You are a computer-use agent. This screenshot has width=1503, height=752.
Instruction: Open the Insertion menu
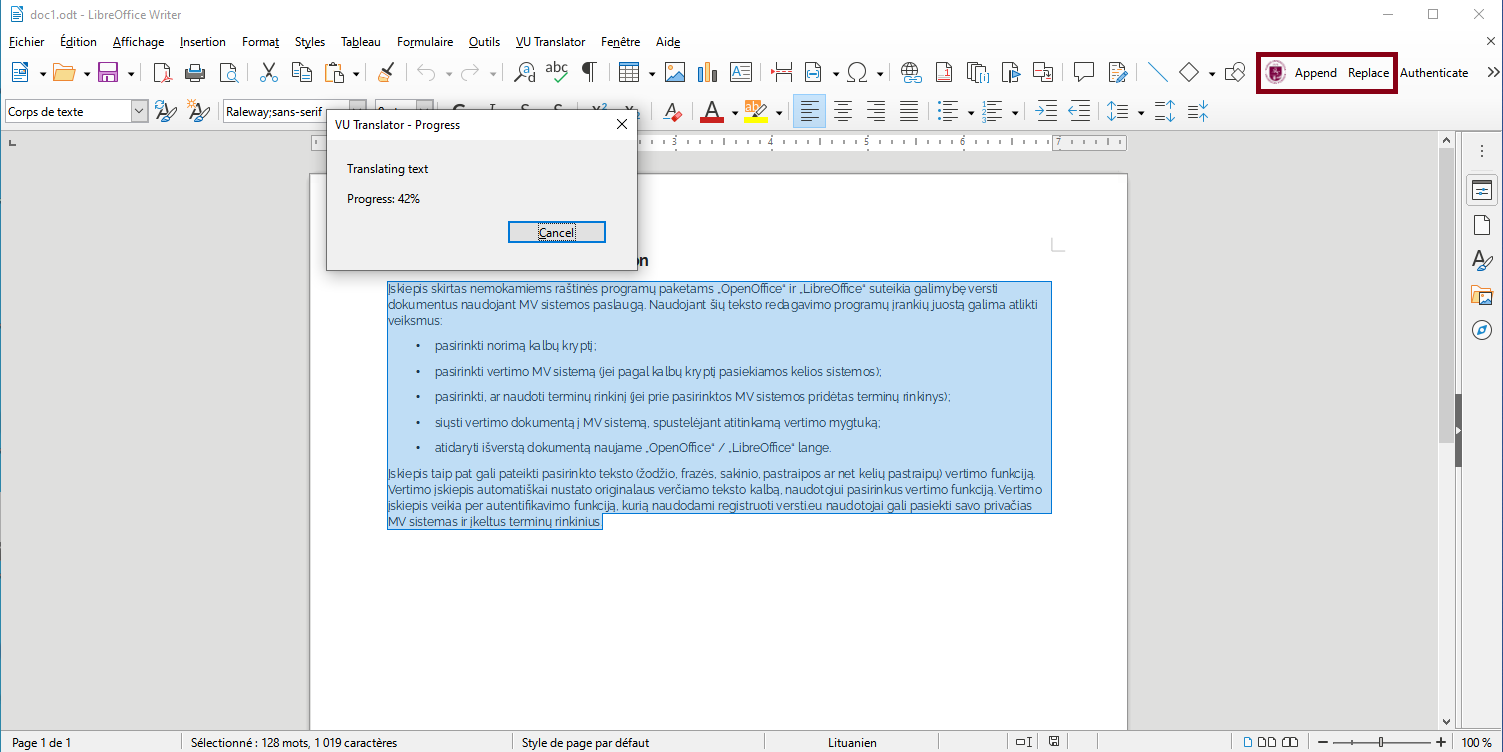pyautogui.click(x=203, y=42)
